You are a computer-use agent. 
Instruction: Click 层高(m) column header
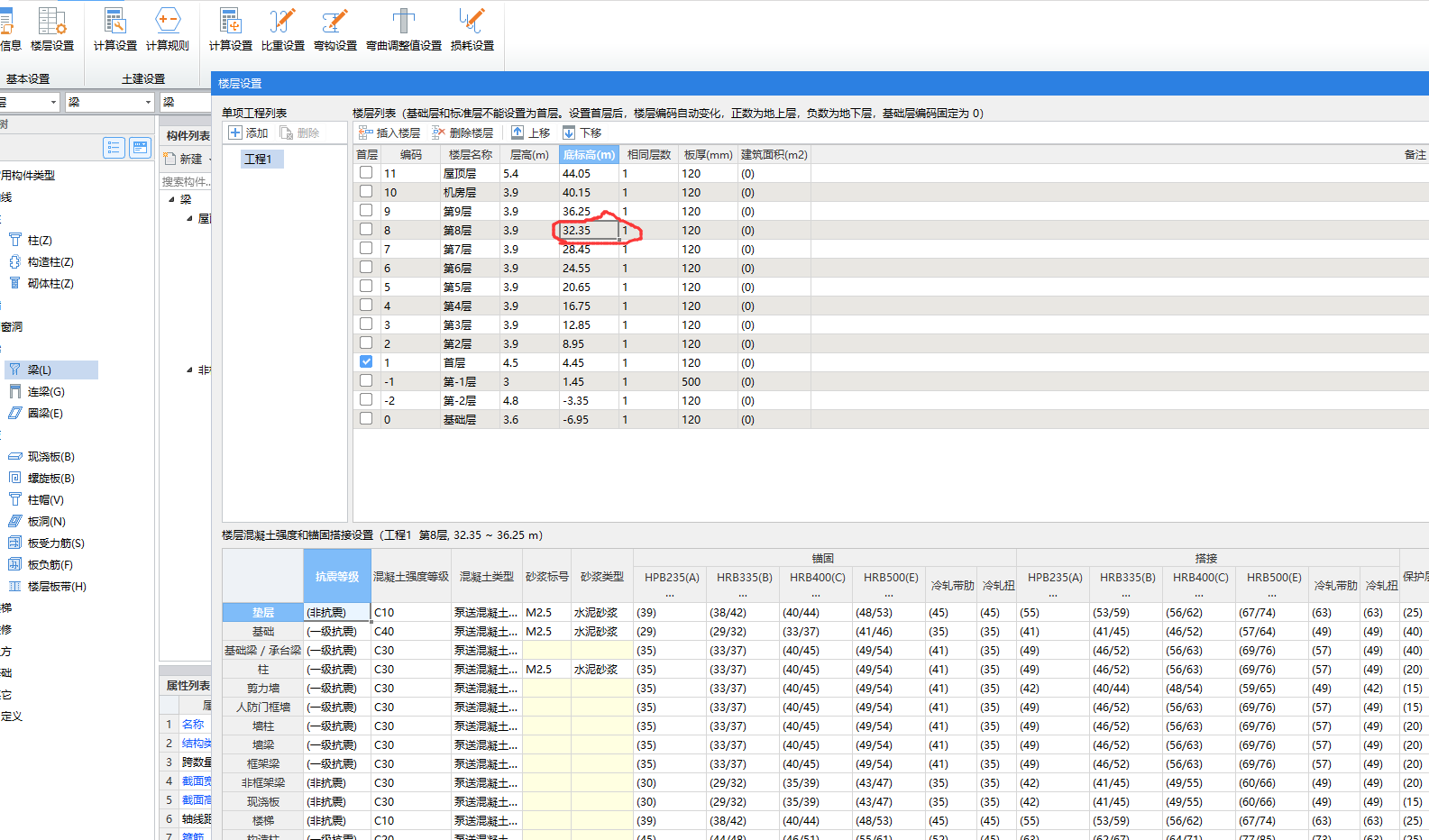[x=529, y=155]
